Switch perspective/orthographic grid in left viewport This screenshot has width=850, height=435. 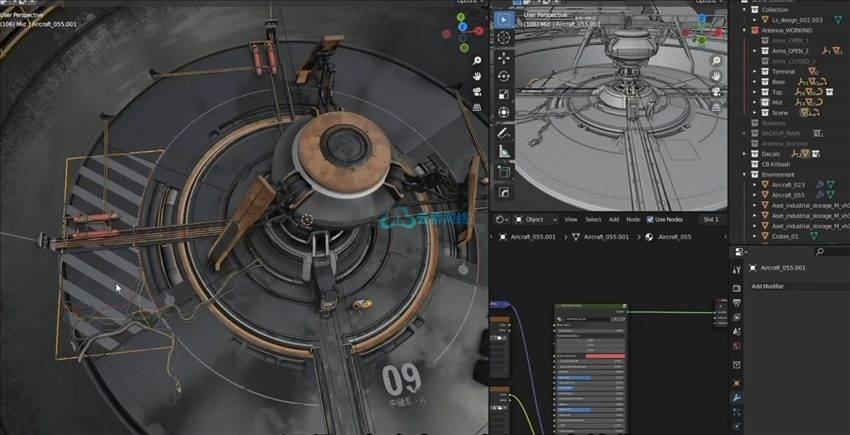coord(477,107)
